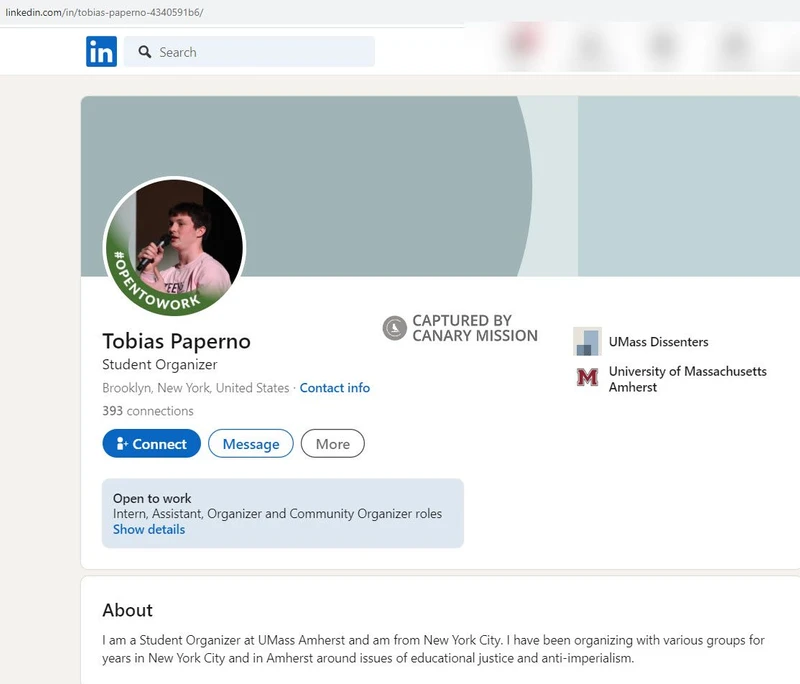Open University of Massachusetts Amherst link
Screen dimensions: 800x684
click(x=687, y=379)
